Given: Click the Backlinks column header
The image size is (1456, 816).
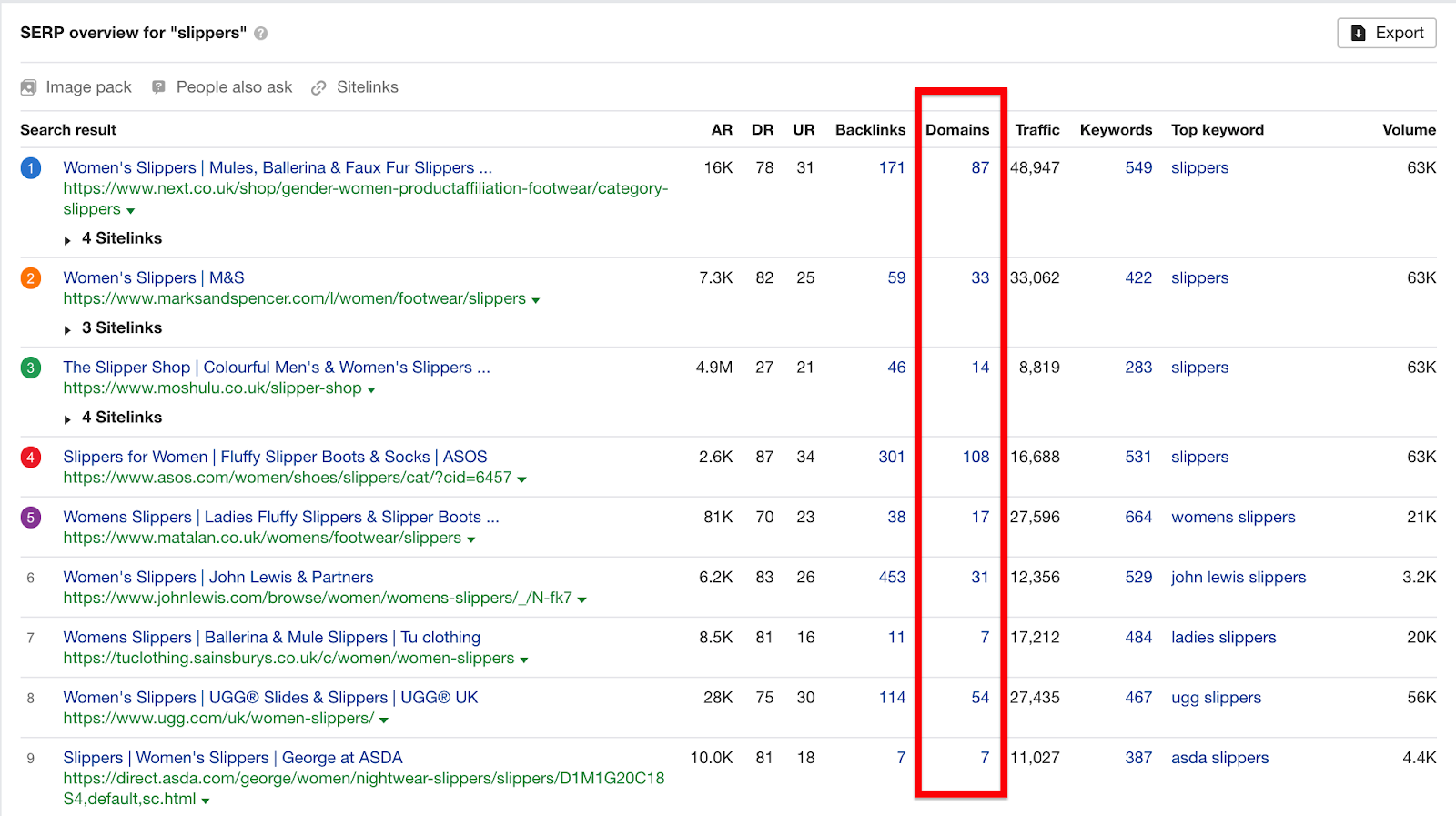Looking at the screenshot, I should click(x=870, y=130).
